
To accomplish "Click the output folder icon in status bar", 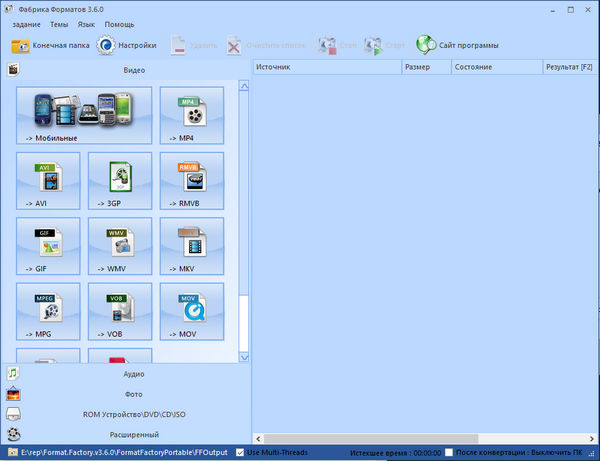I will [x=13, y=452].
